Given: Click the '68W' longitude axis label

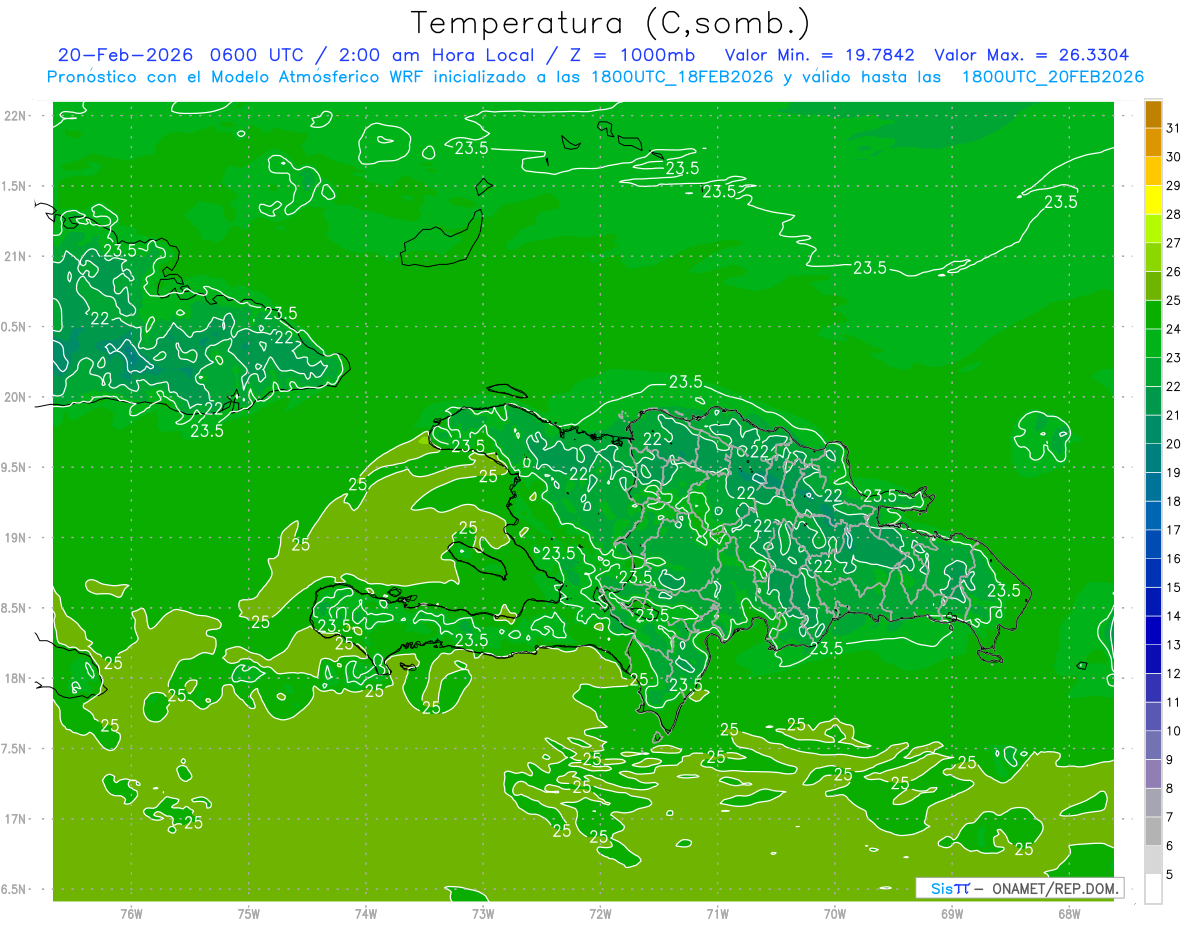Looking at the screenshot, I should tap(1069, 913).
